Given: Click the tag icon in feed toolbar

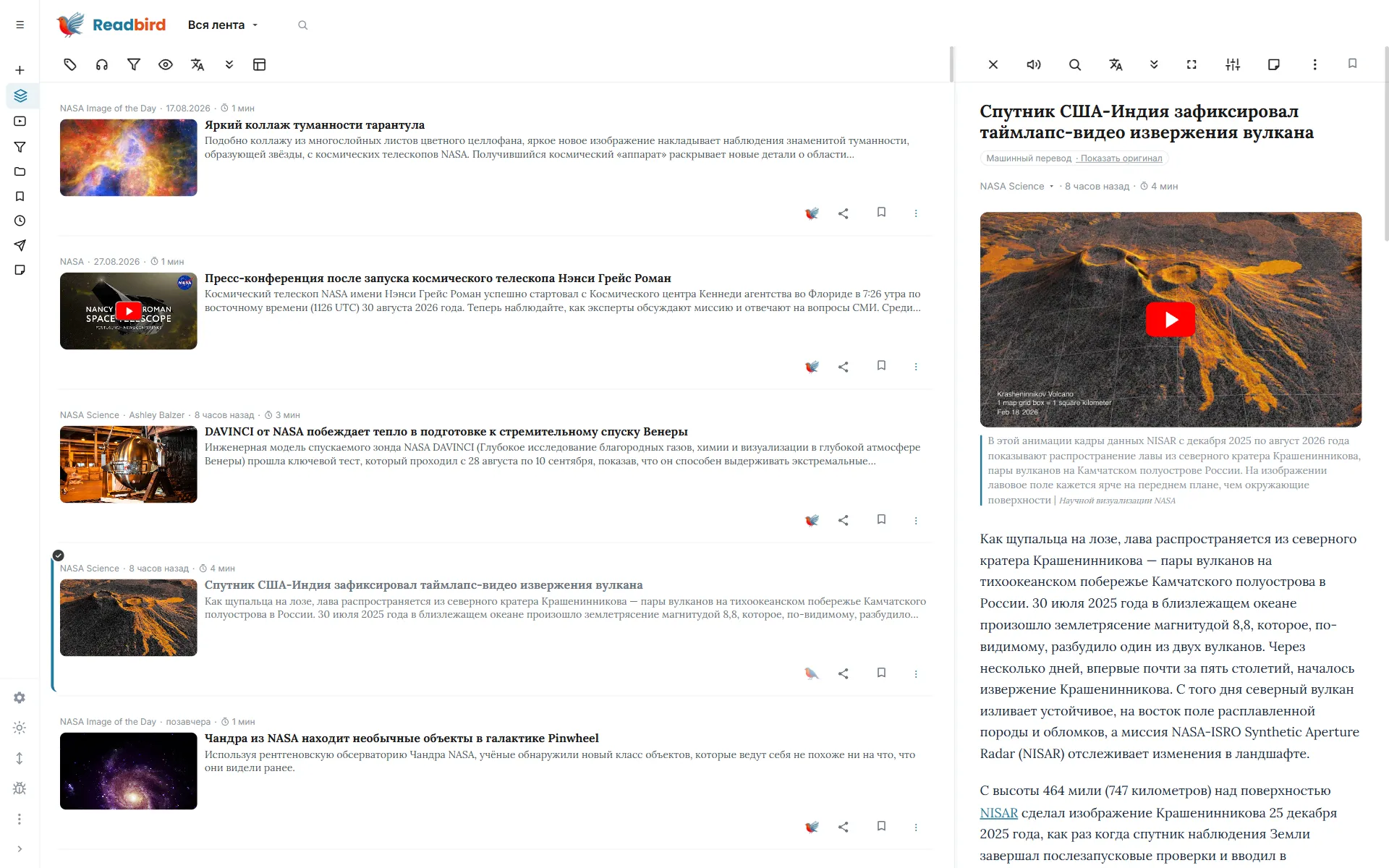Looking at the screenshot, I should click(x=70, y=64).
